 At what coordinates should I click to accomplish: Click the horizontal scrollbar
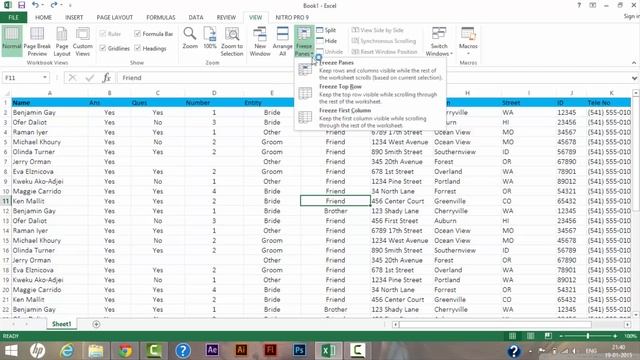(495, 324)
